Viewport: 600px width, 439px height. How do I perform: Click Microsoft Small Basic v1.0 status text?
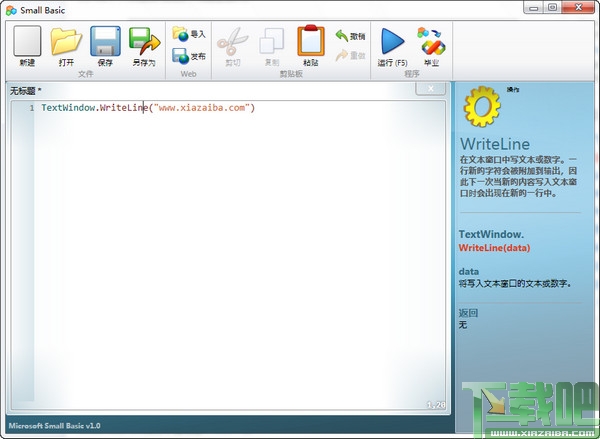[x=54, y=426]
